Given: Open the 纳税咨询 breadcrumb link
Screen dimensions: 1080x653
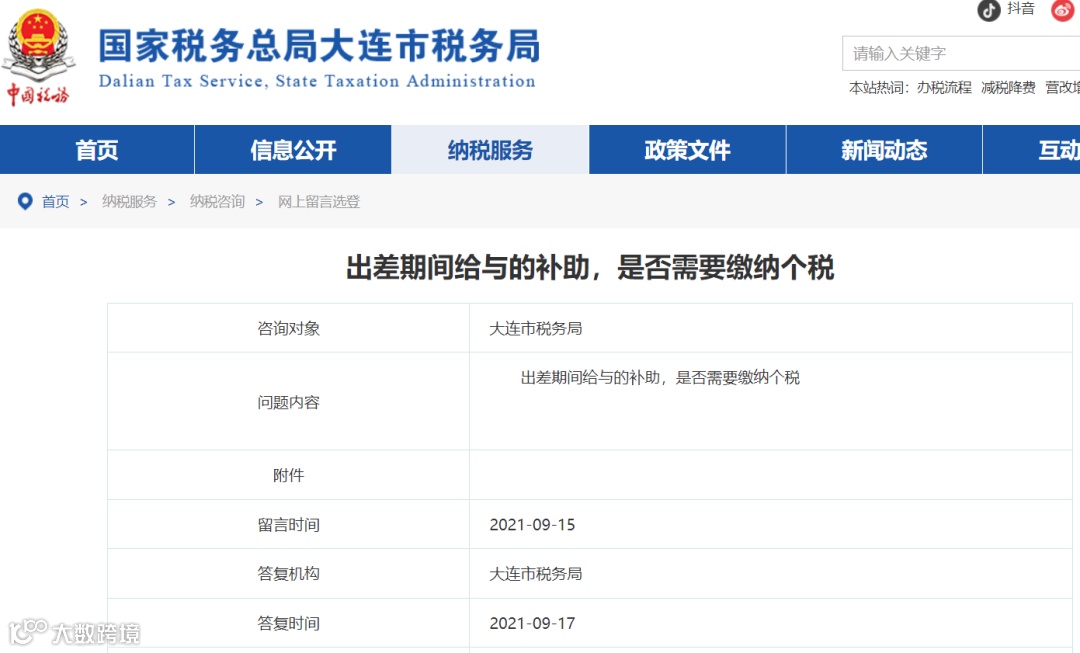Looking at the screenshot, I should [216, 201].
